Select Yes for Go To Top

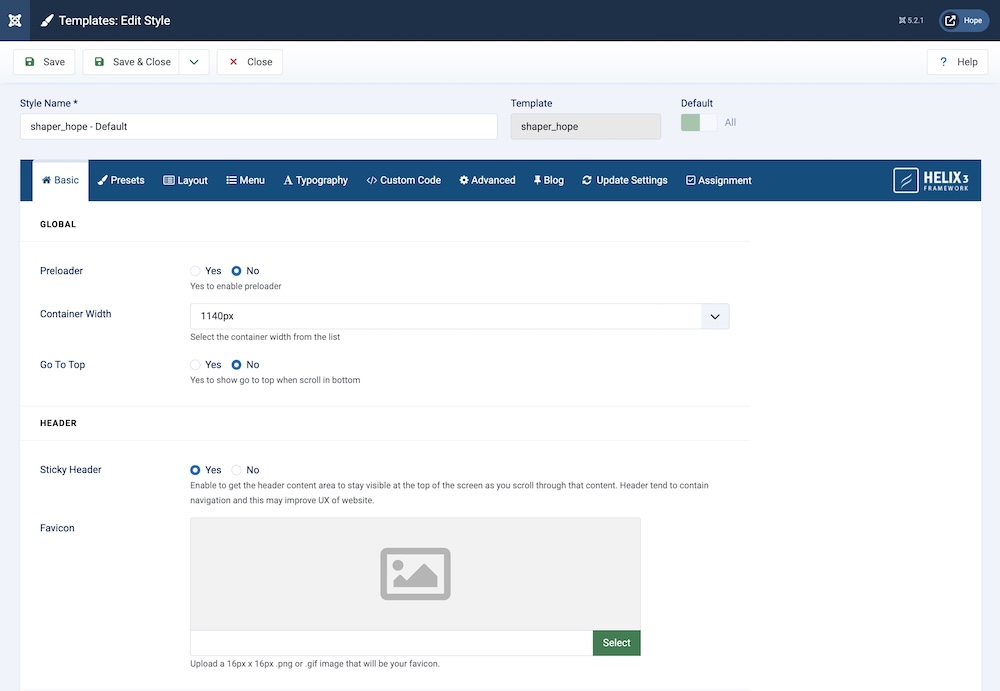tap(196, 365)
